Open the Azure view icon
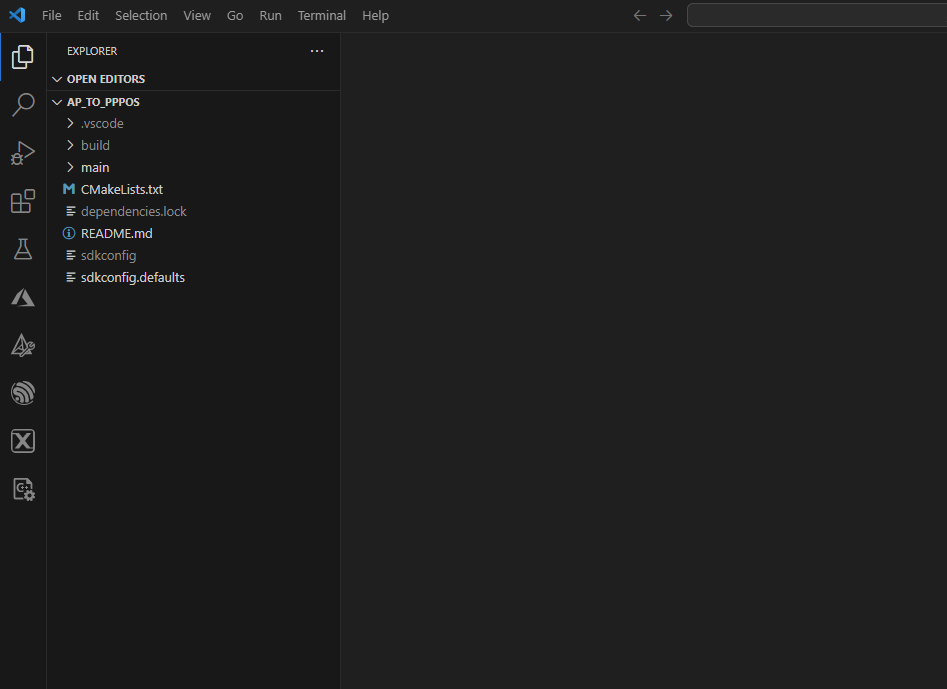Viewport: 947px width, 689px height. pos(23,297)
